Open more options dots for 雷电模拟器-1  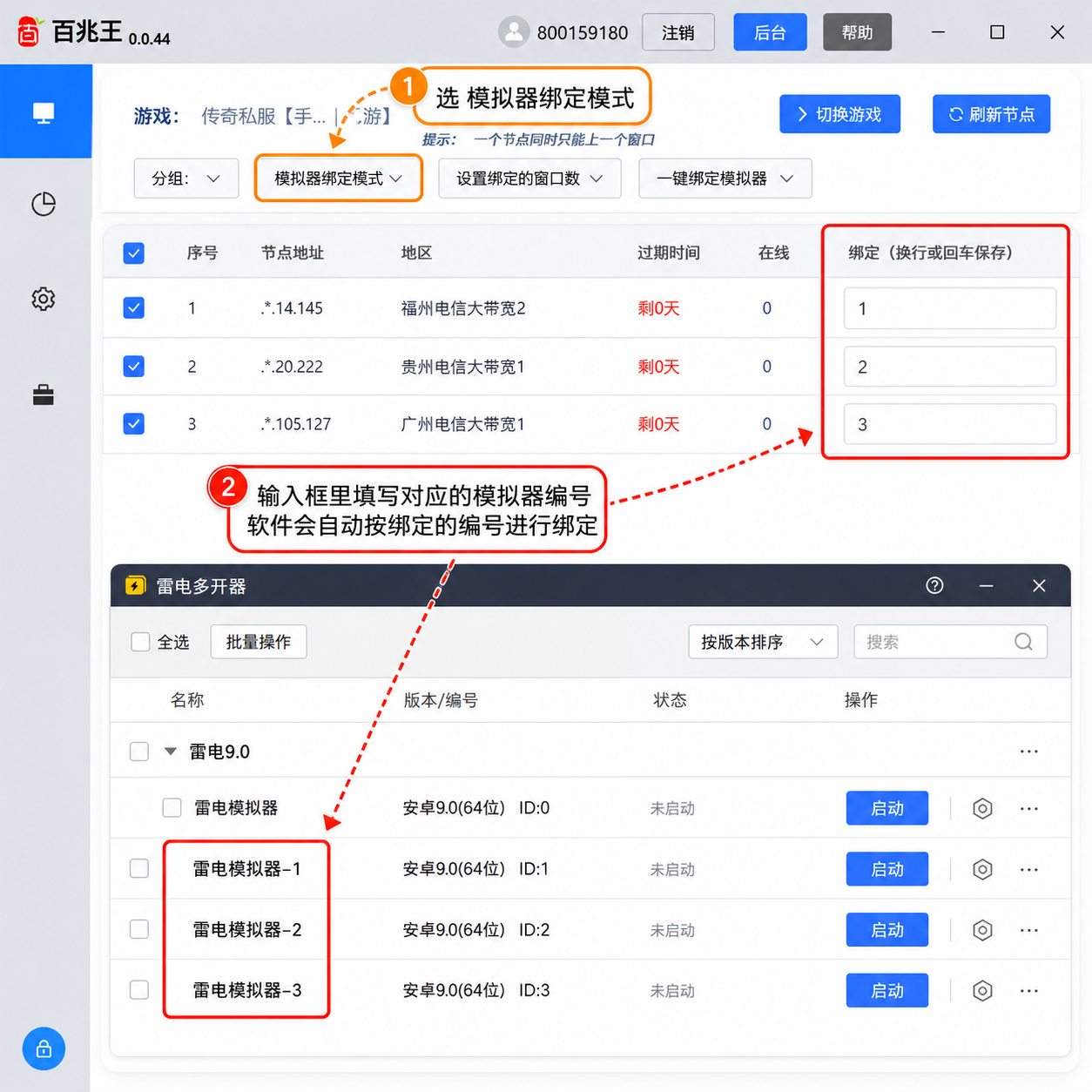click(x=1029, y=869)
